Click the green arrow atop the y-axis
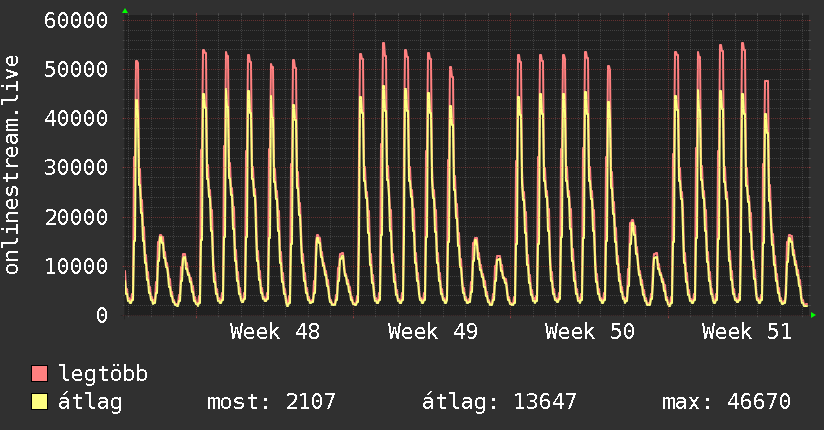Viewport: 824px width, 430px height. (125, 11)
